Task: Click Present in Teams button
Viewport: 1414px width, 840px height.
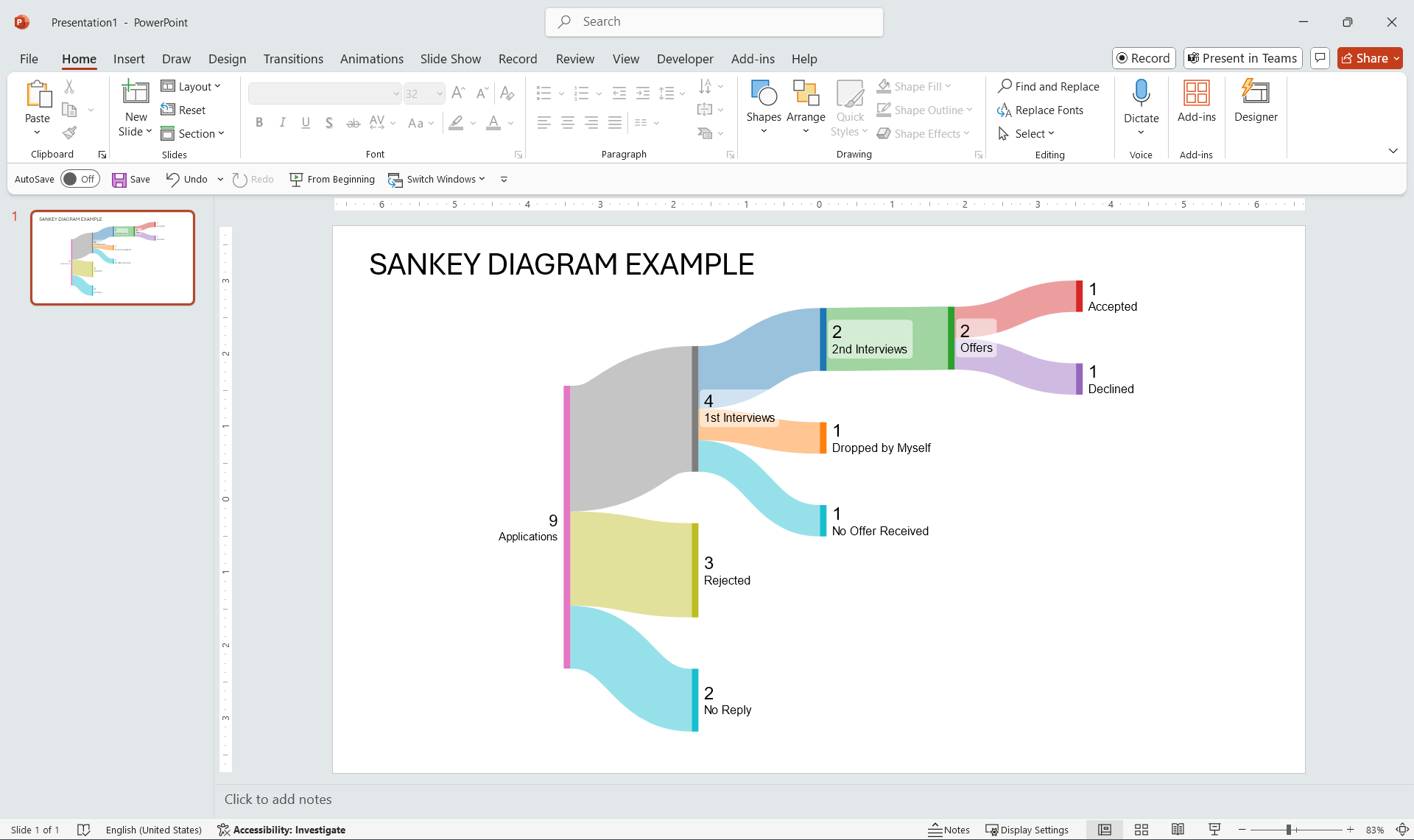Action: click(x=1242, y=58)
